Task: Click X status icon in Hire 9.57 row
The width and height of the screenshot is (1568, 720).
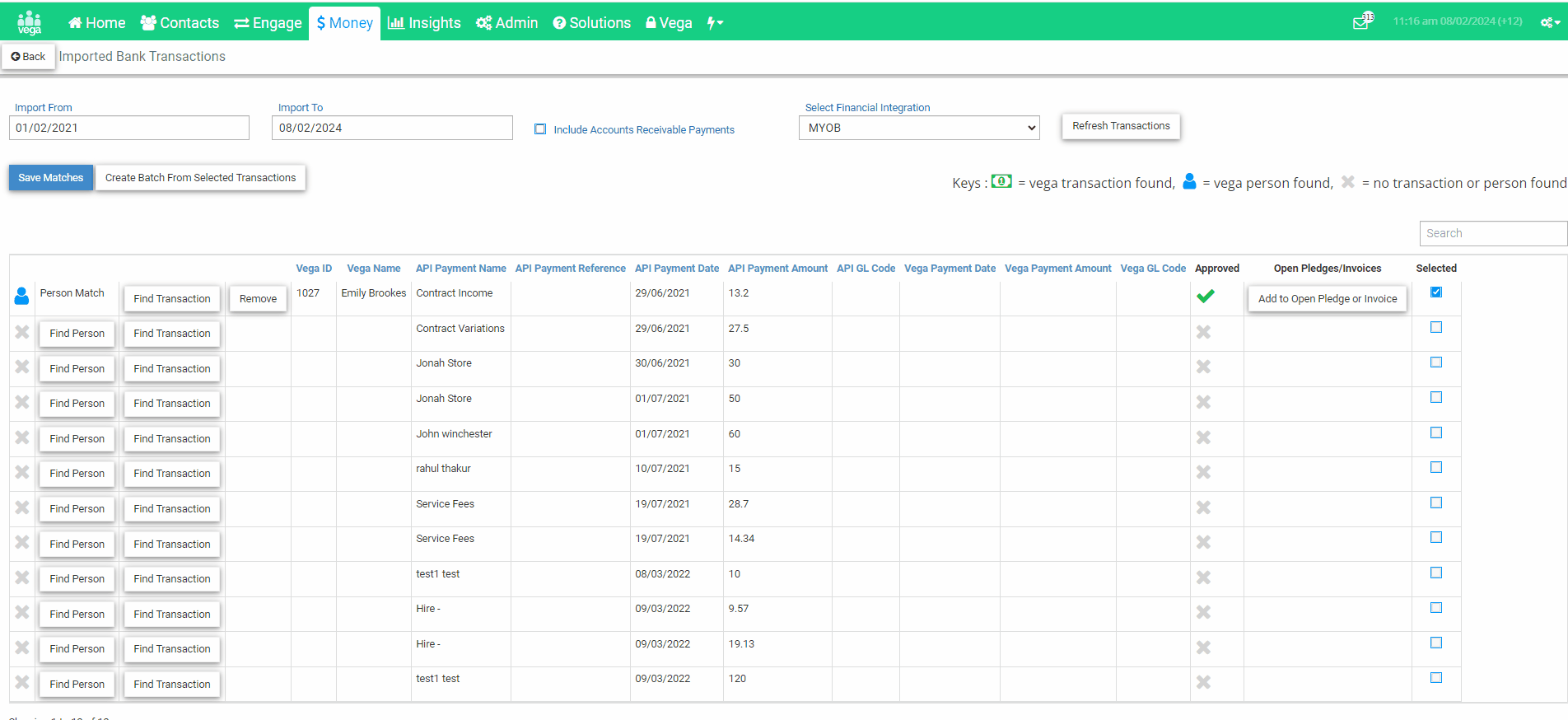Action: click(x=22, y=612)
